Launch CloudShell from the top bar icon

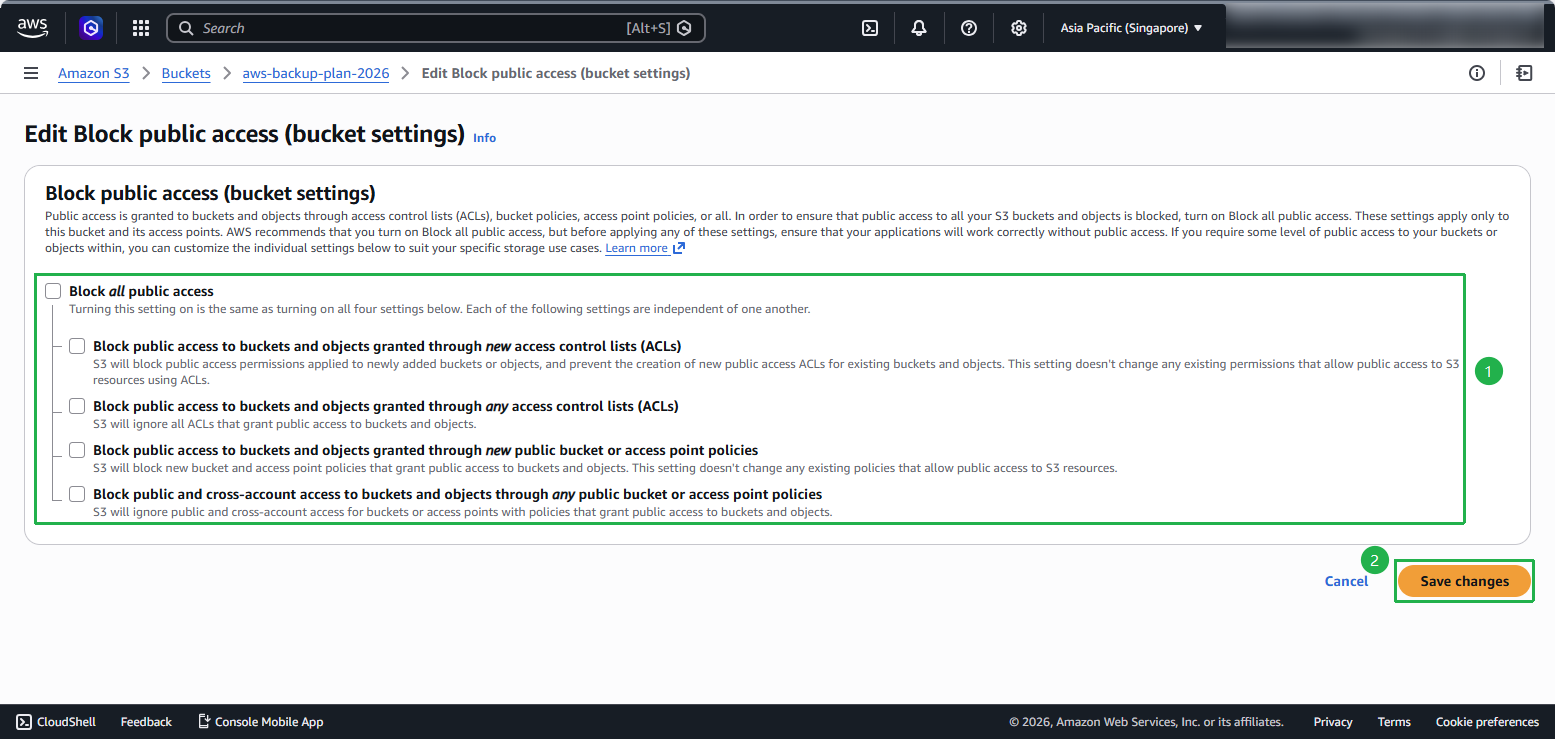tap(870, 28)
